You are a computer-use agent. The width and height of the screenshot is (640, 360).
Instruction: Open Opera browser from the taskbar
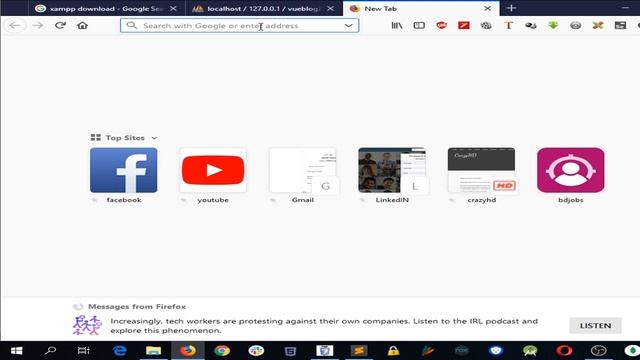pyautogui.click(x=564, y=351)
